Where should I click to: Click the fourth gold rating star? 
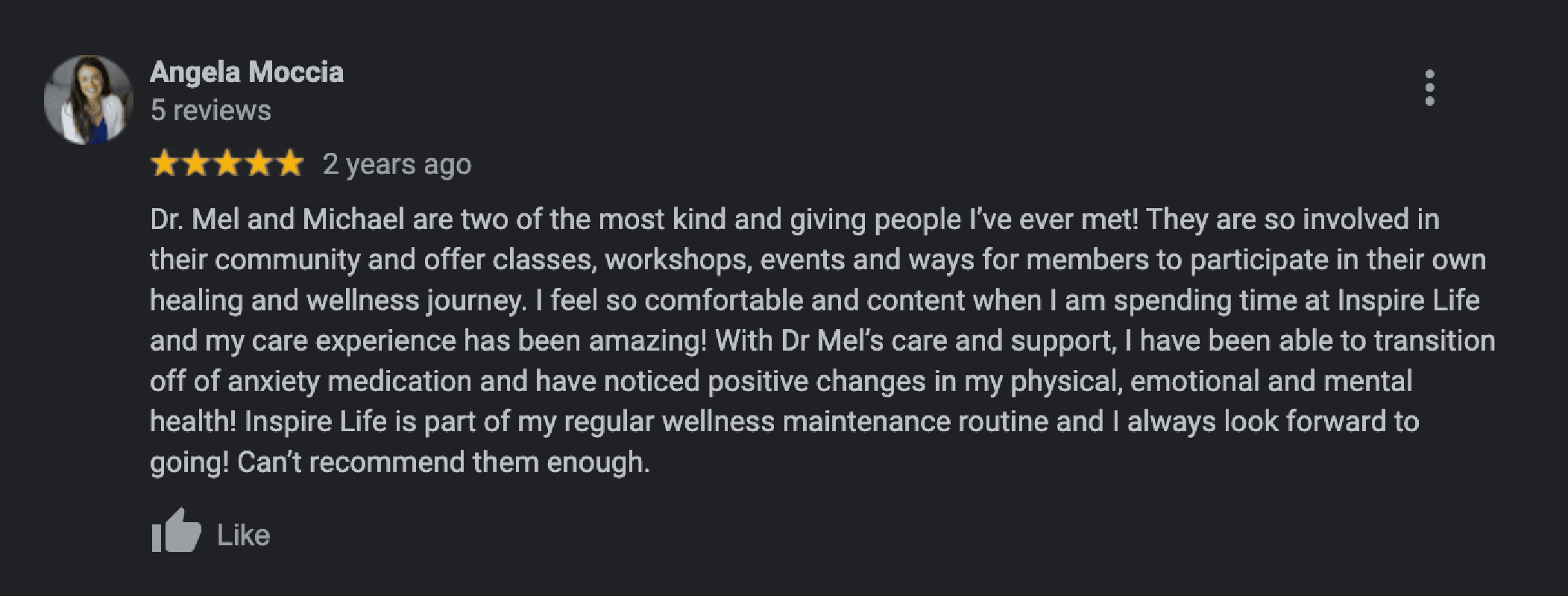(258, 163)
